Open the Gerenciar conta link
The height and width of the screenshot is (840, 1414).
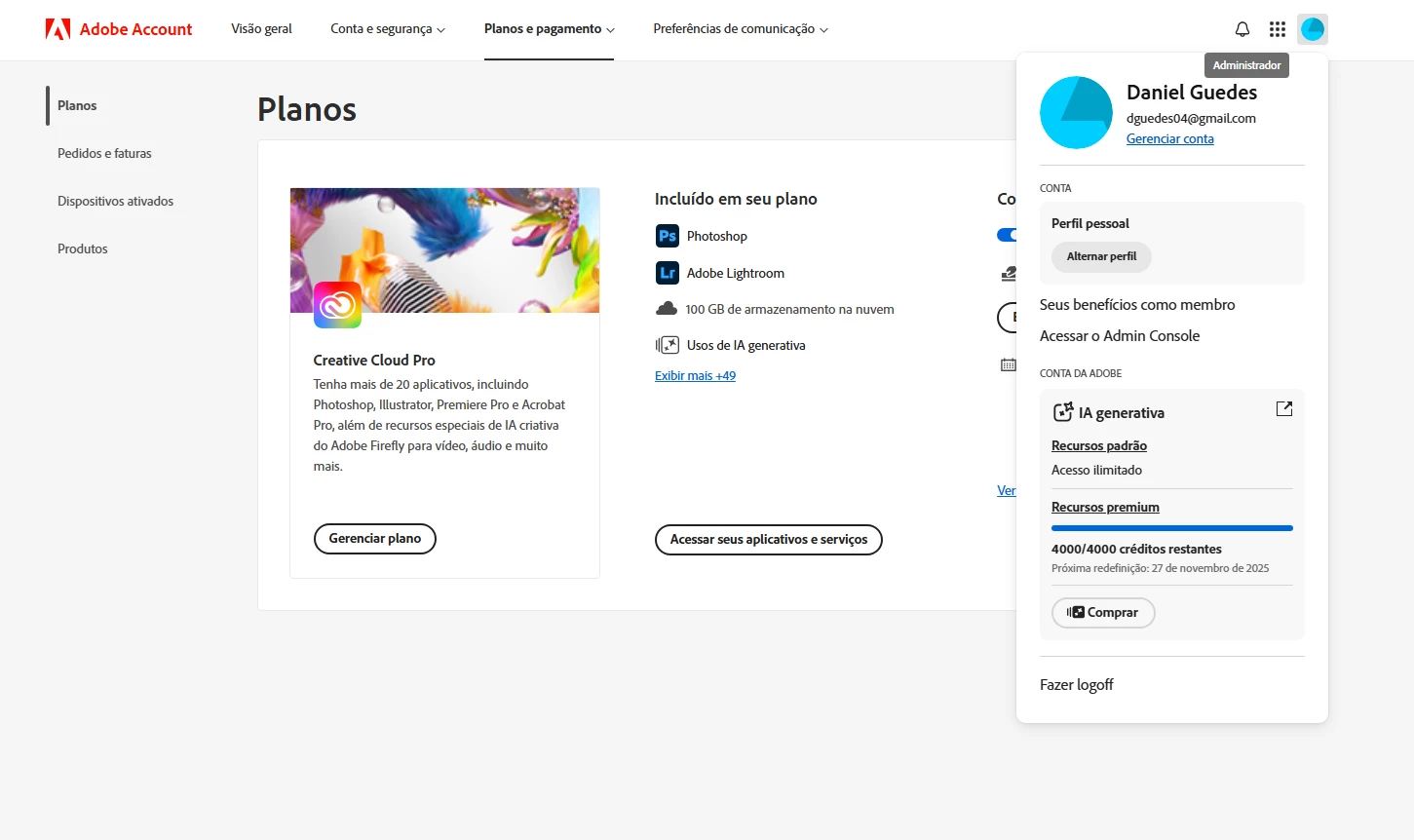1170,138
